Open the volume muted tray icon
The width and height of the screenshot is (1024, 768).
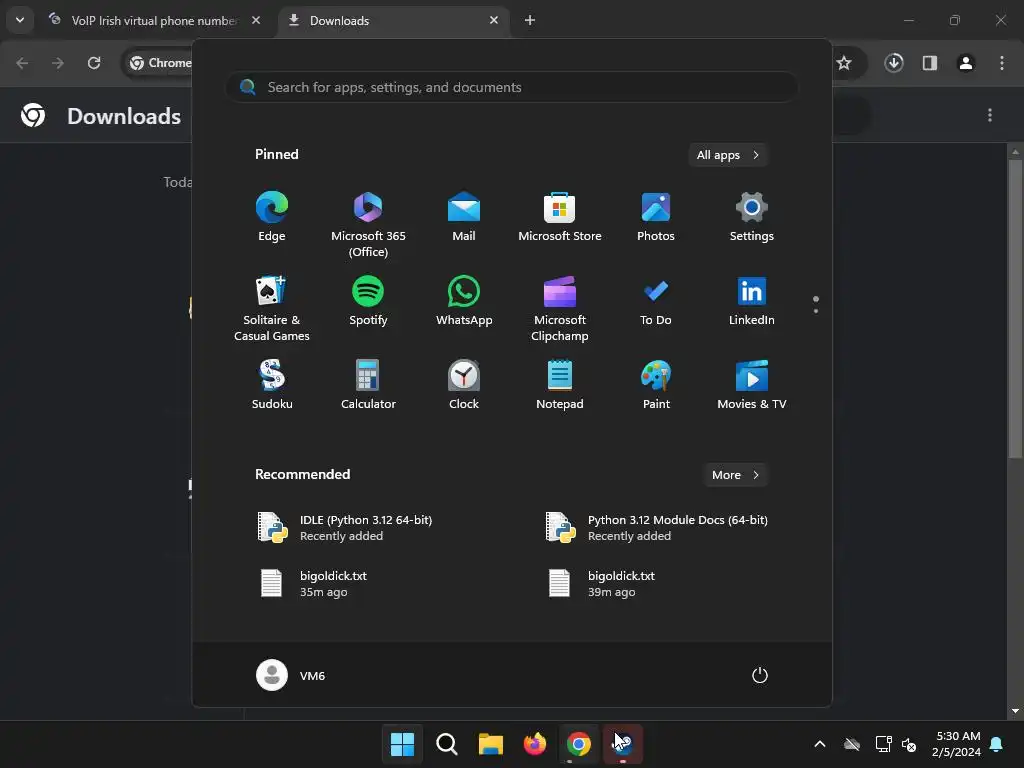[909, 744]
